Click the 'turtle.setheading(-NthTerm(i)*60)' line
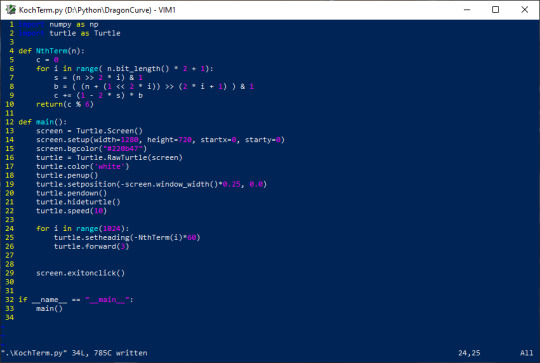Image resolution: width=540 pixels, height=363 pixels. (x=127, y=238)
